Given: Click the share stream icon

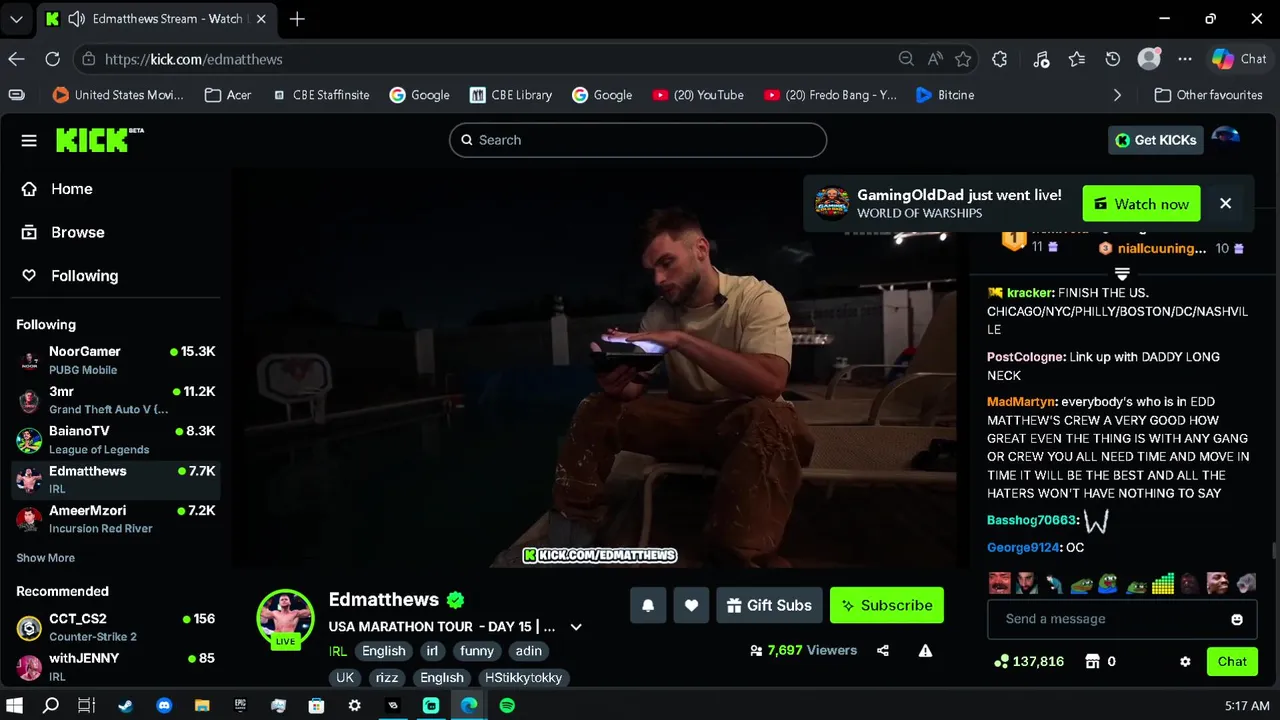Looking at the screenshot, I should coord(883,650).
